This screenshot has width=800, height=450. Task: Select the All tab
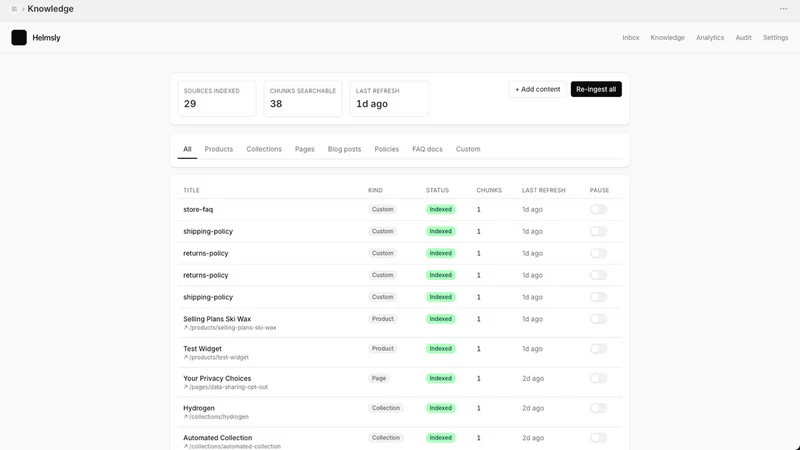point(187,149)
